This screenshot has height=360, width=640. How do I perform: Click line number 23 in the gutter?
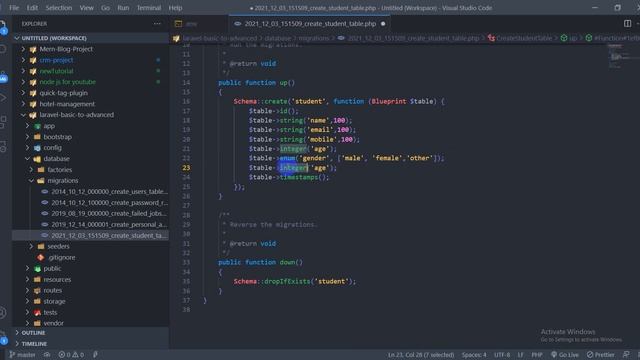click(x=186, y=168)
